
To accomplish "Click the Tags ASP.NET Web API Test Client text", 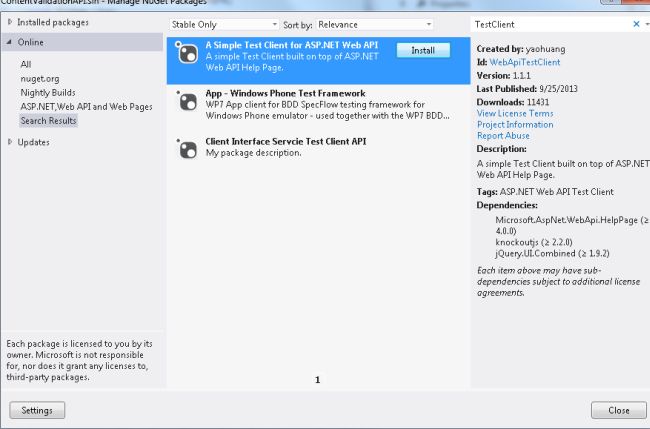I will (x=545, y=191).
